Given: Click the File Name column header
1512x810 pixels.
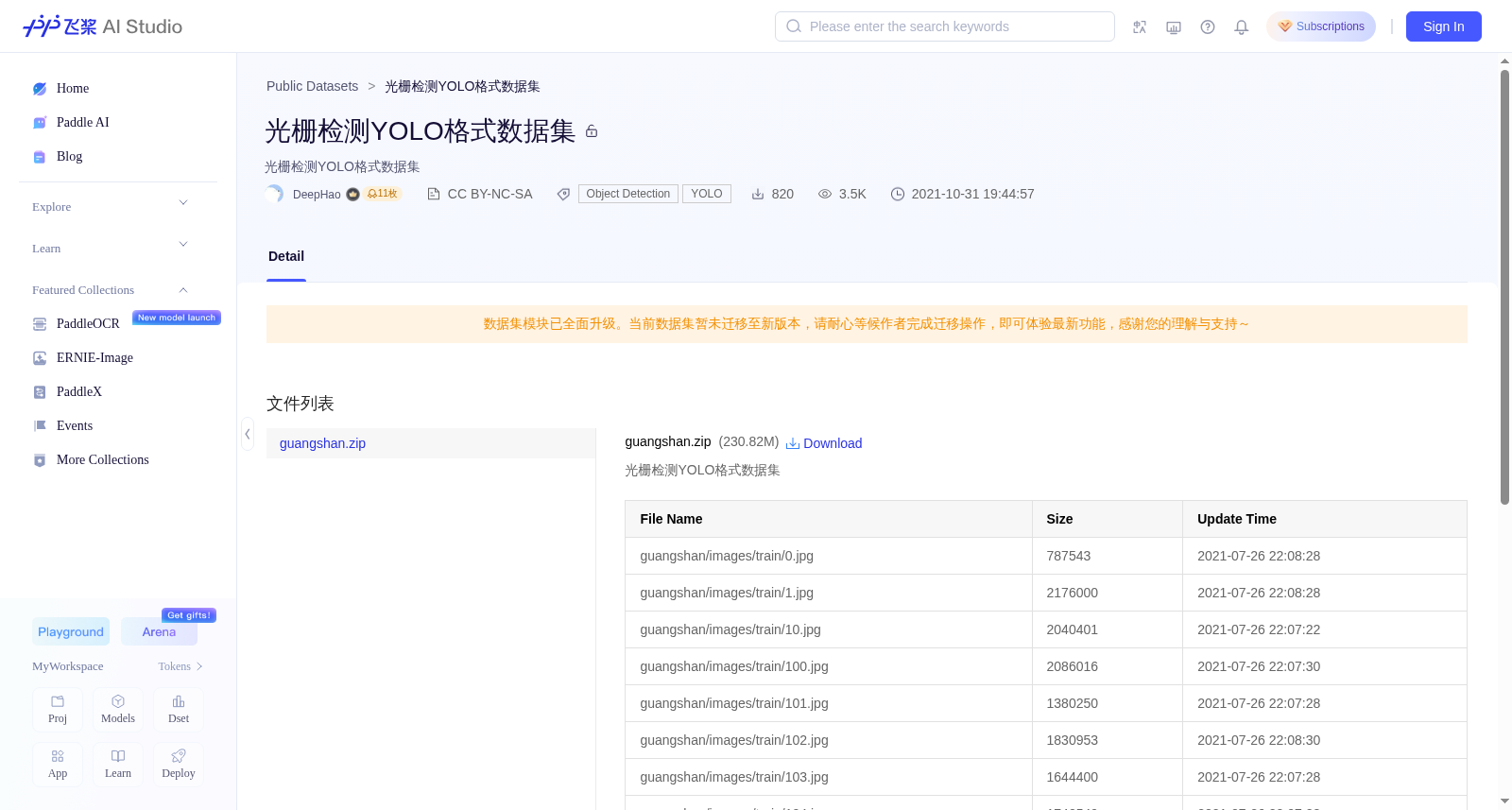Looking at the screenshot, I should tap(829, 519).
